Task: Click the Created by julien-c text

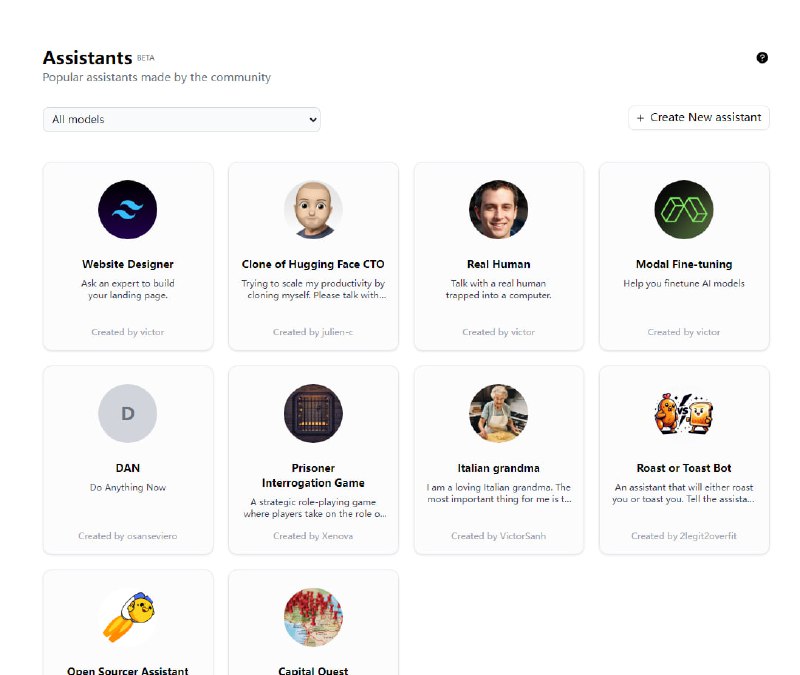Action: pyautogui.click(x=313, y=332)
